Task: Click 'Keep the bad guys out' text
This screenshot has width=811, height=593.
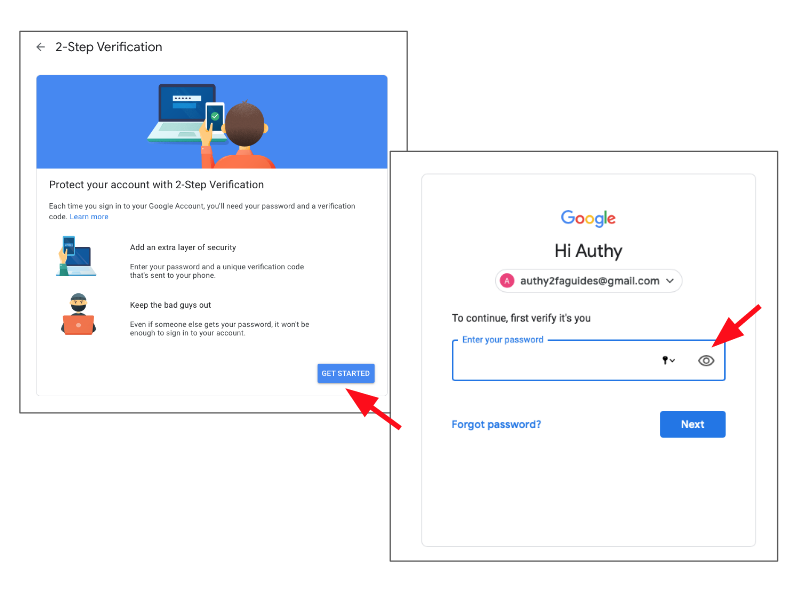Action: click(170, 305)
